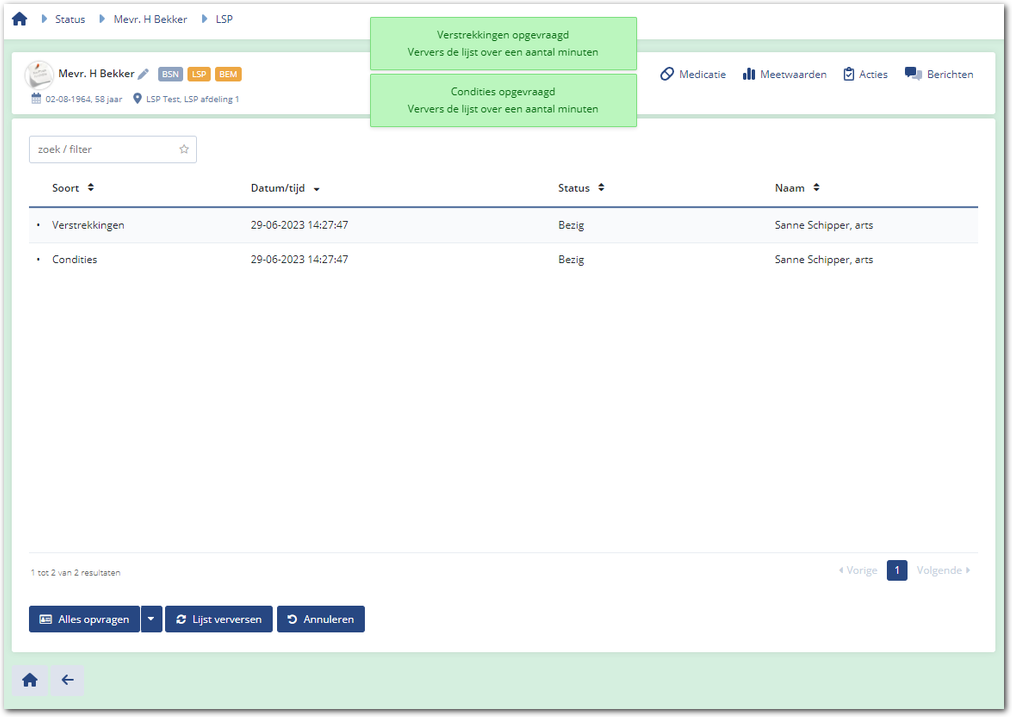
Task: Click the orange BEM badge
Action: 228,74
